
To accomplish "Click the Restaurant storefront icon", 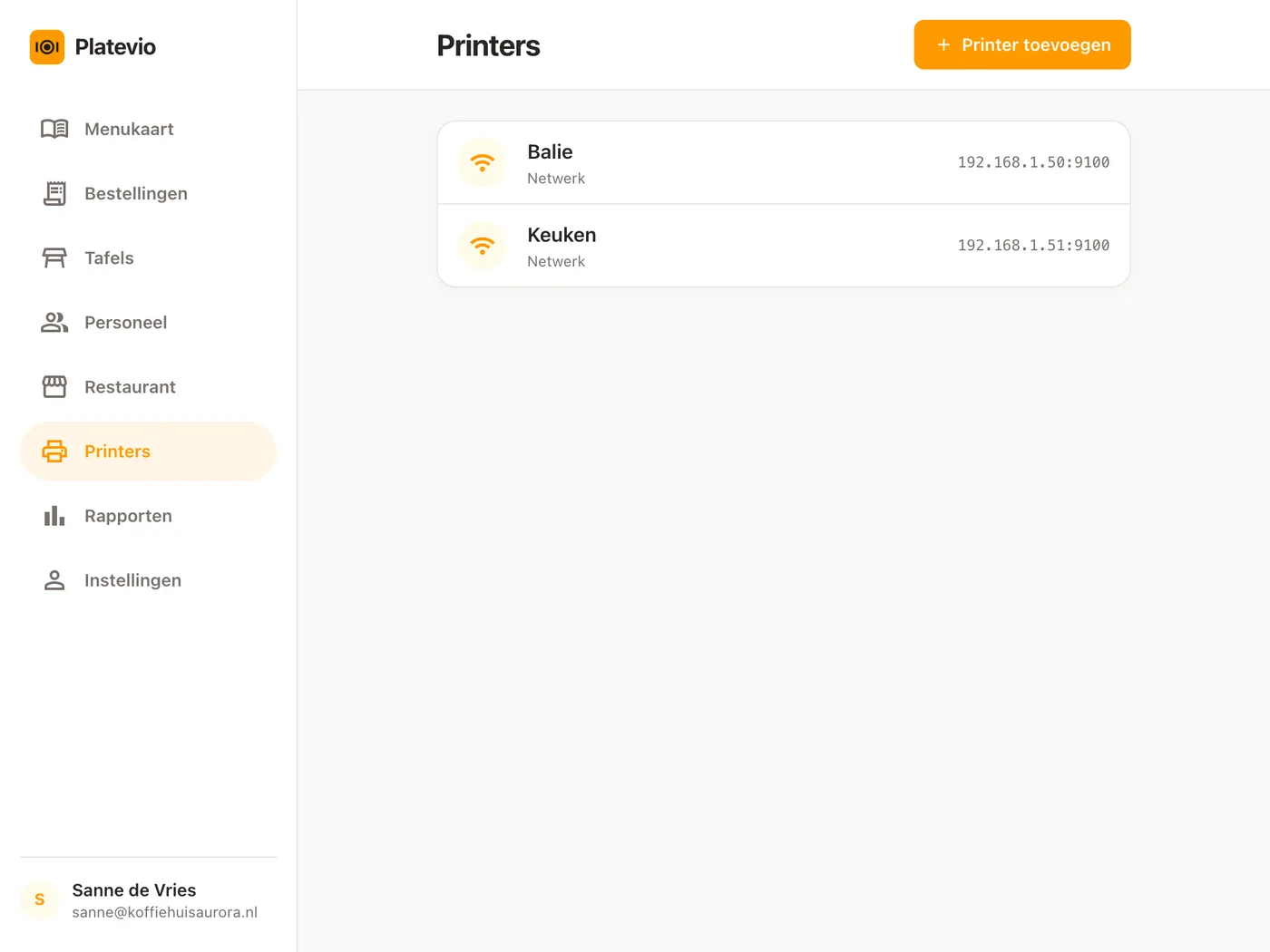I will 54,386.
